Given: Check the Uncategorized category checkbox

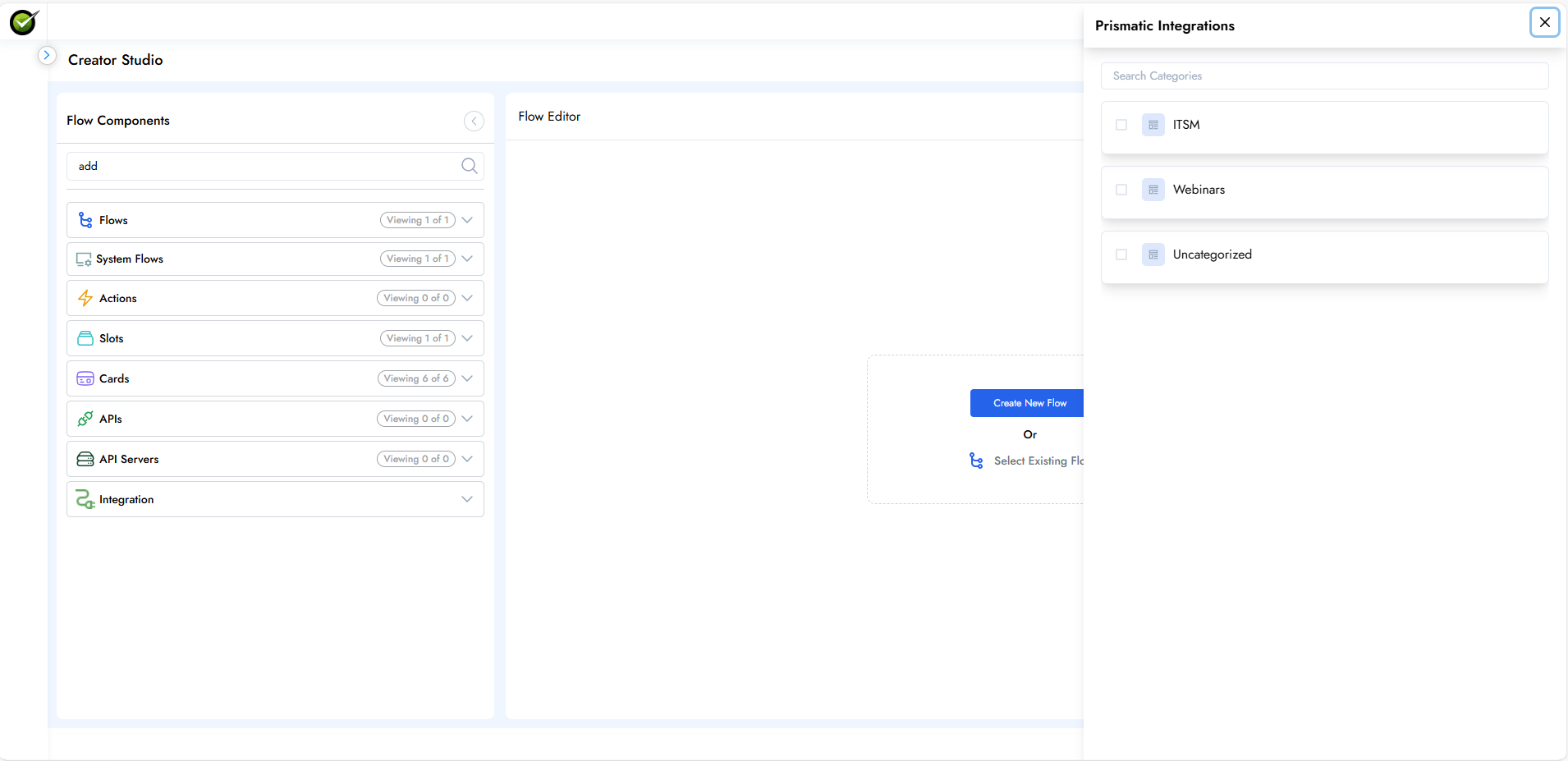Looking at the screenshot, I should 1121,254.
